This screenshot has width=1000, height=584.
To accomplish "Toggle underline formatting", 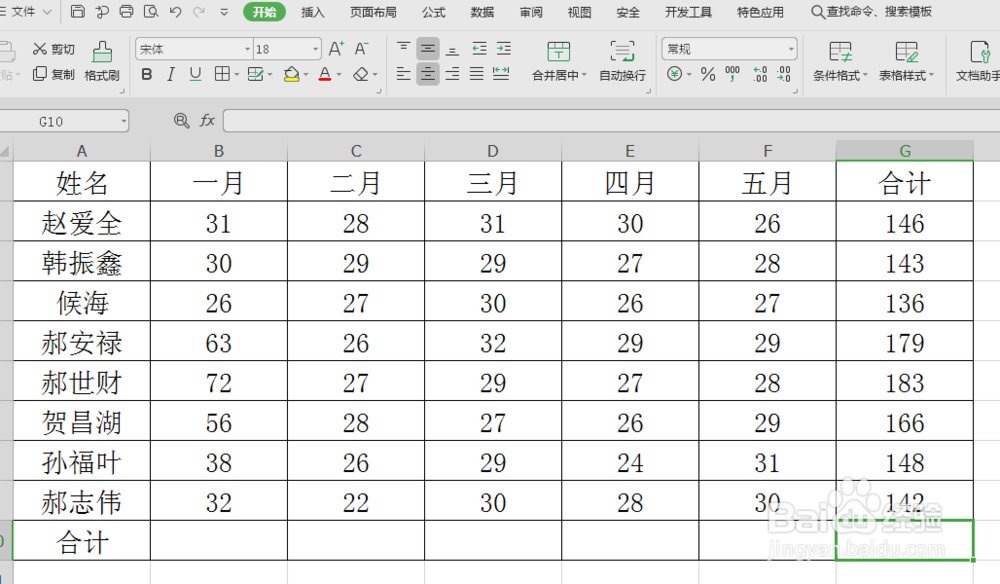I will point(195,75).
